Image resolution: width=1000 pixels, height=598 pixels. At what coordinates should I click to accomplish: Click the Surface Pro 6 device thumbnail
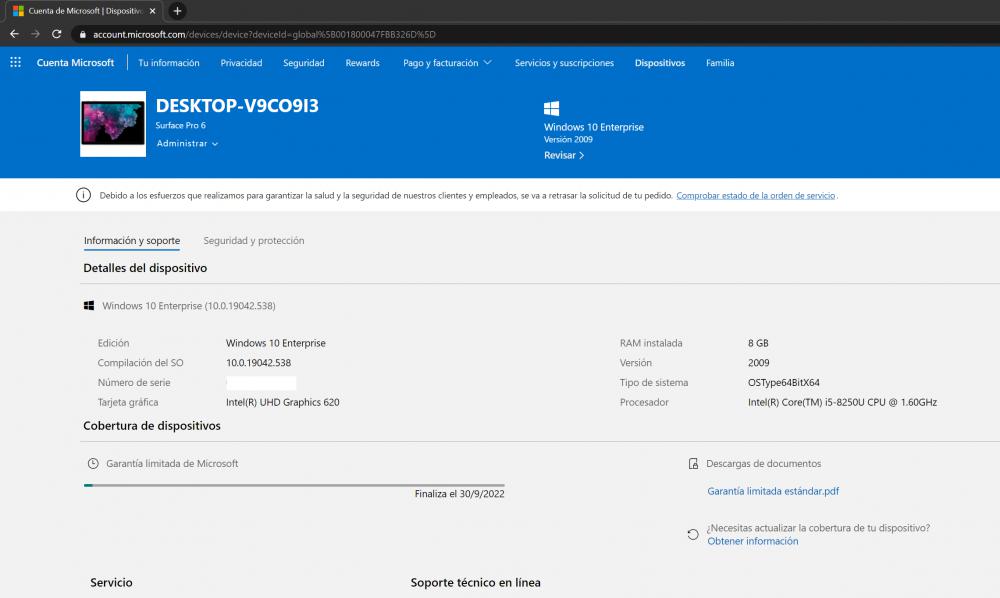point(113,124)
